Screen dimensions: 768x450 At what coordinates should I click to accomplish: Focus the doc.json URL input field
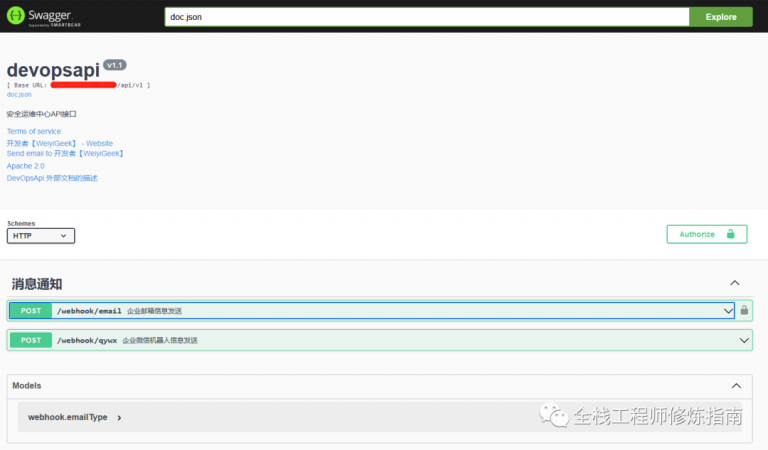[427, 17]
